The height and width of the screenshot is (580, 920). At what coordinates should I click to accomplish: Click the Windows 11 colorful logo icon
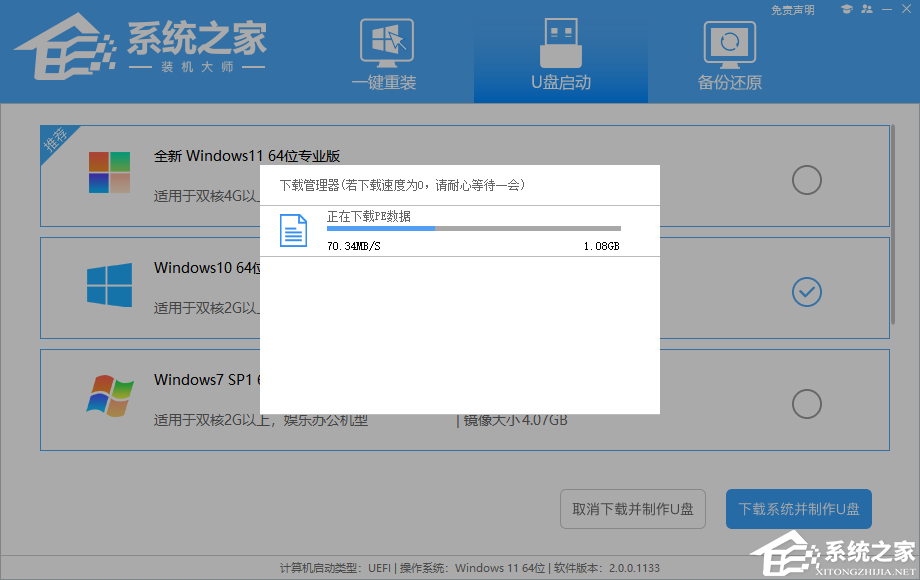(109, 173)
